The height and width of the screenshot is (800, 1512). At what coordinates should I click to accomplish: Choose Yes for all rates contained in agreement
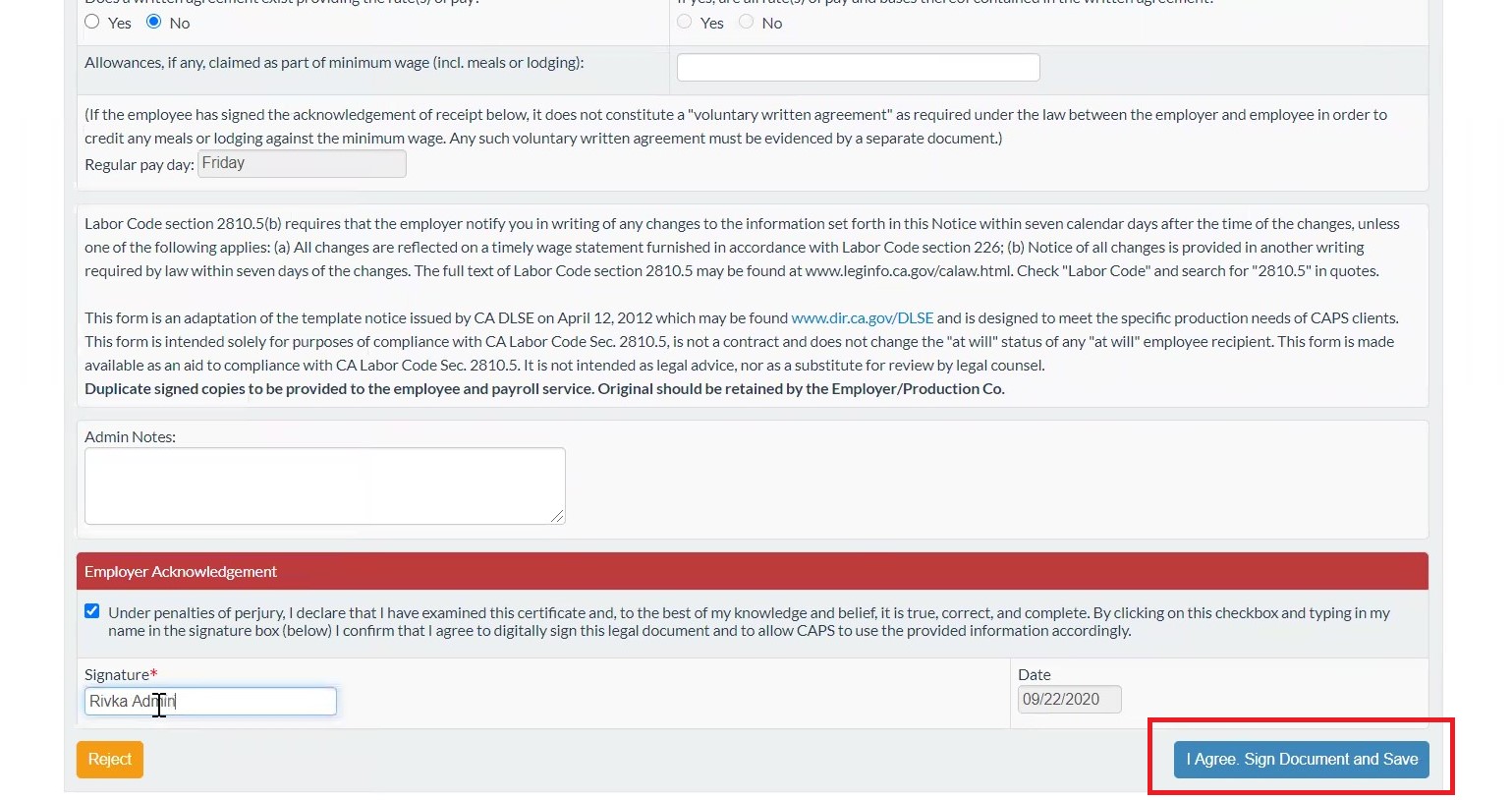pyautogui.click(x=685, y=22)
